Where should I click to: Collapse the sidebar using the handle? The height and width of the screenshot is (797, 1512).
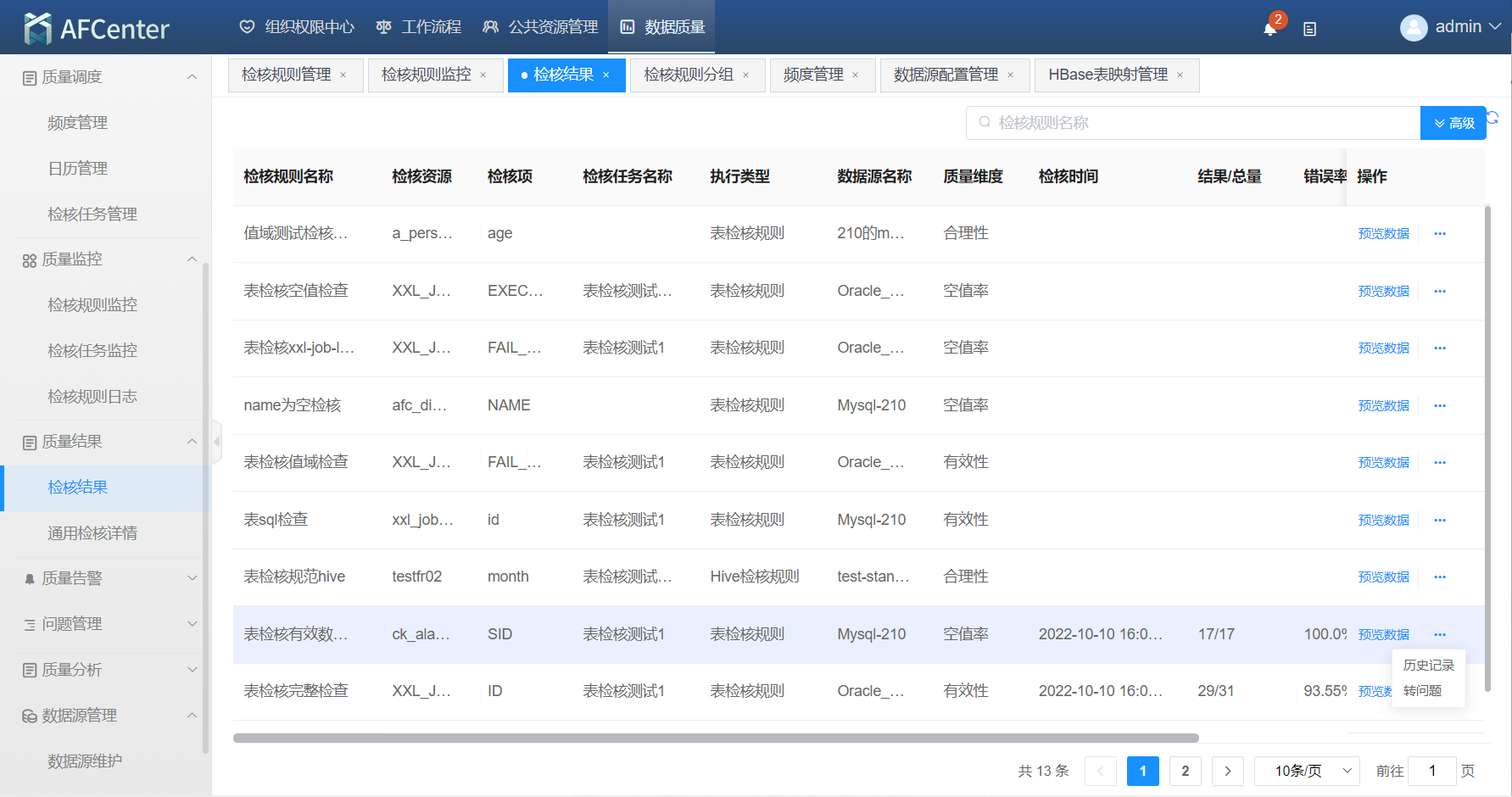coord(216,442)
